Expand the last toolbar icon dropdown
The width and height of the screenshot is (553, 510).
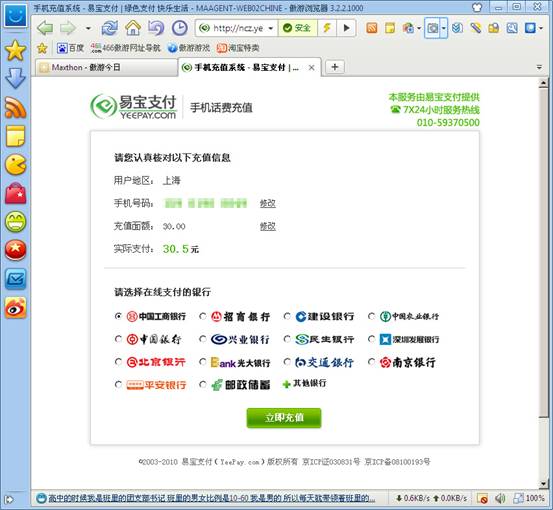click(x=541, y=28)
